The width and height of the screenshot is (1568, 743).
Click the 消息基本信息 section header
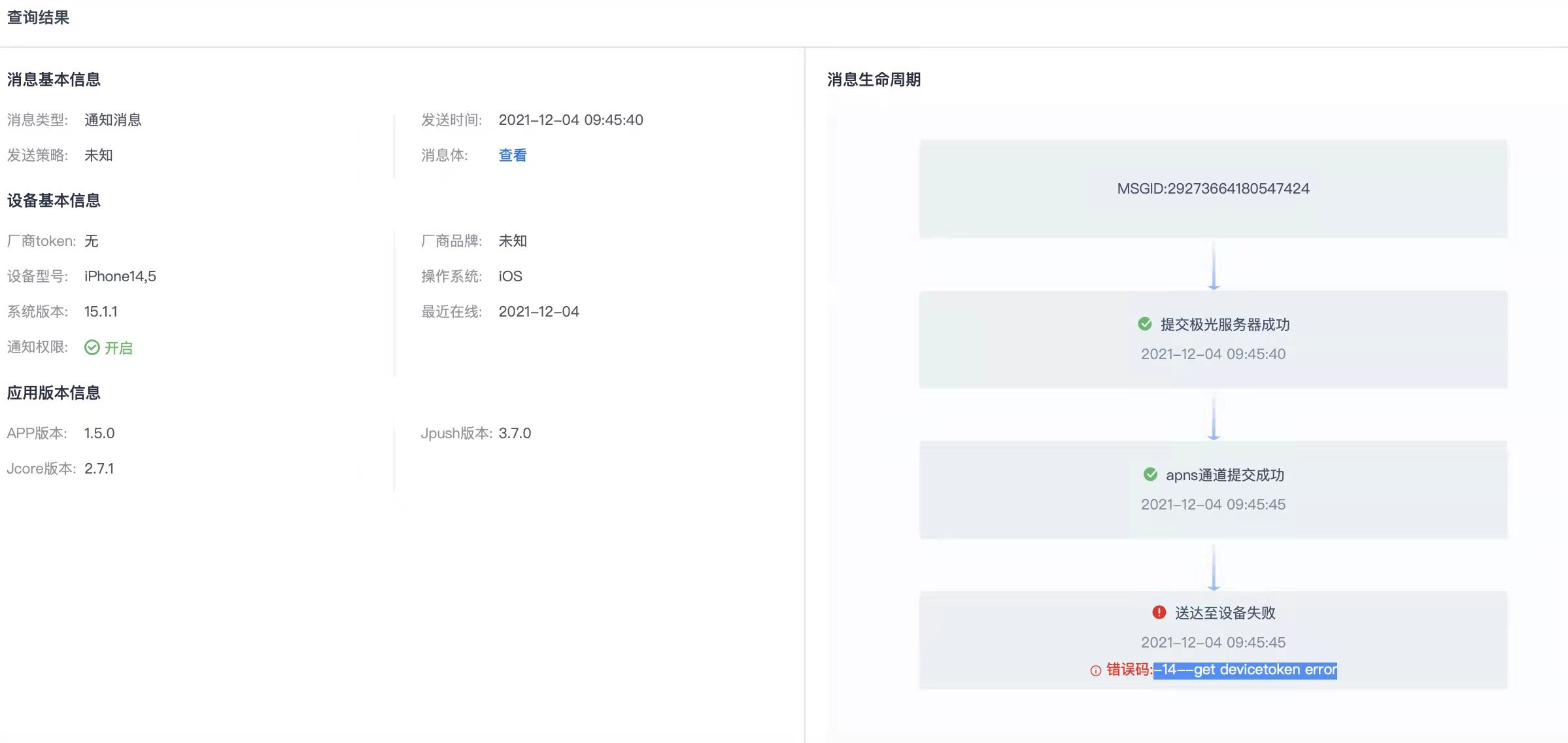click(54, 80)
